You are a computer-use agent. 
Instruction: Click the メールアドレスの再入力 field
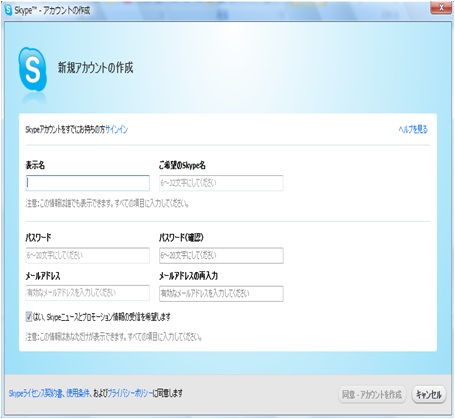tap(221, 294)
